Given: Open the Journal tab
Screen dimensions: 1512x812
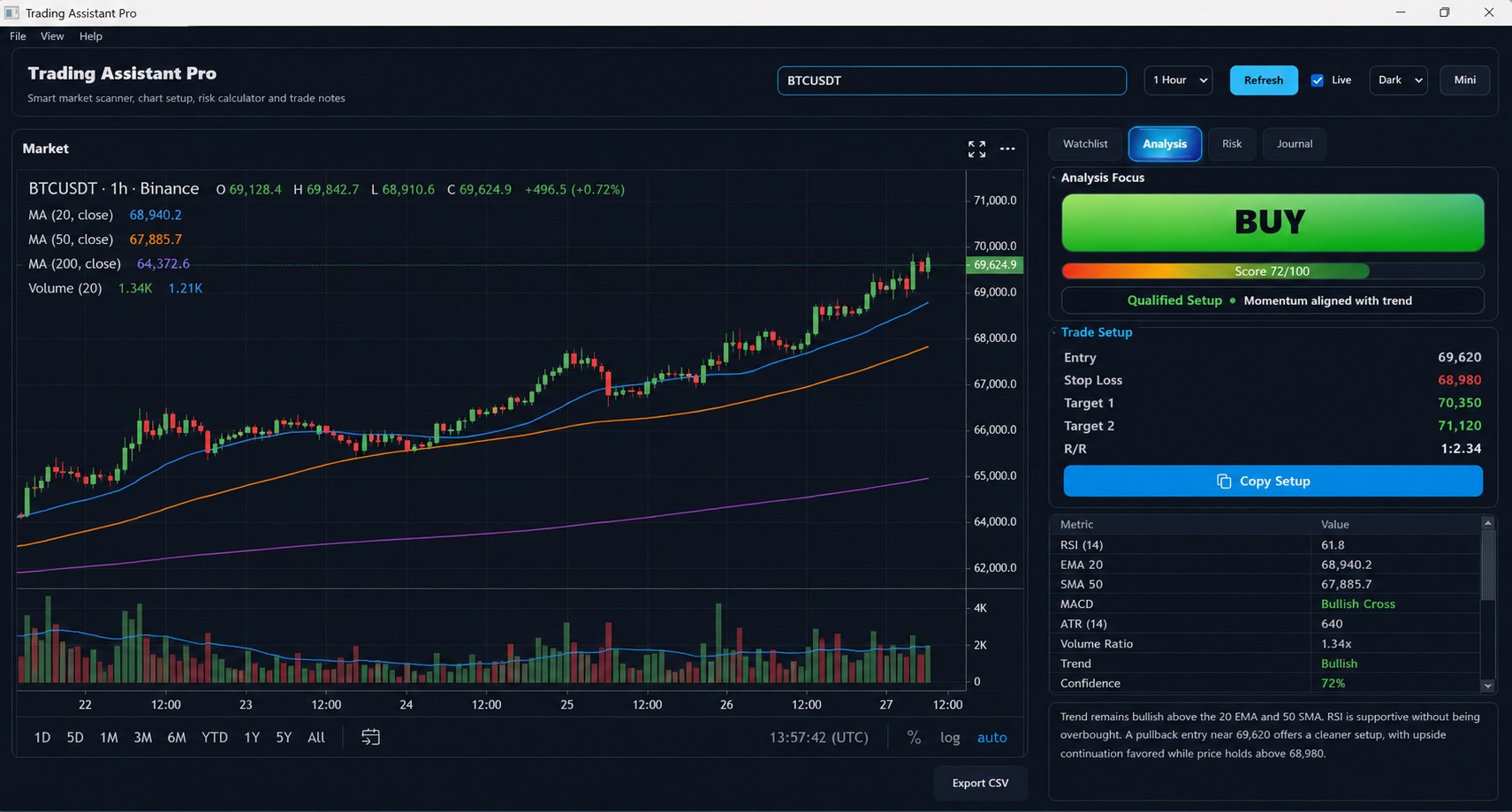Looking at the screenshot, I should coord(1295,144).
